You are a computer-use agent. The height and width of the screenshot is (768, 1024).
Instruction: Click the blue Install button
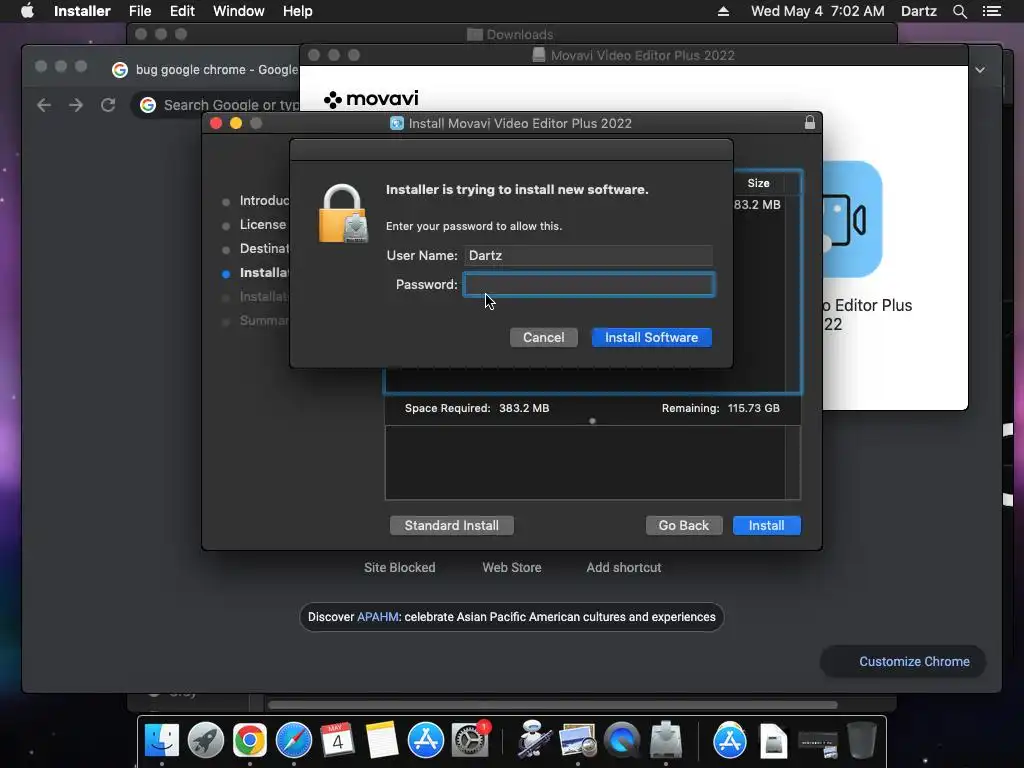(766, 526)
